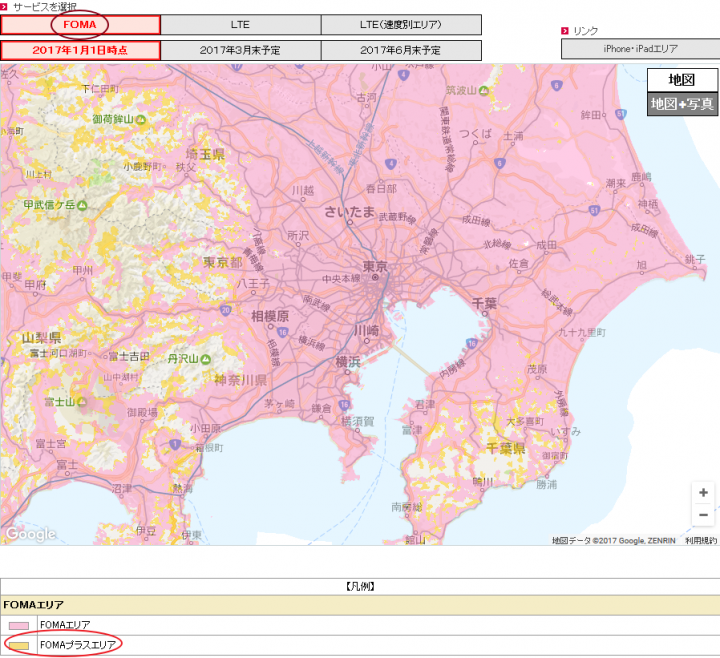Image resolution: width=720 pixels, height=658 pixels.
Task: Click the Google logo on the map
Action: click(x=31, y=534)
